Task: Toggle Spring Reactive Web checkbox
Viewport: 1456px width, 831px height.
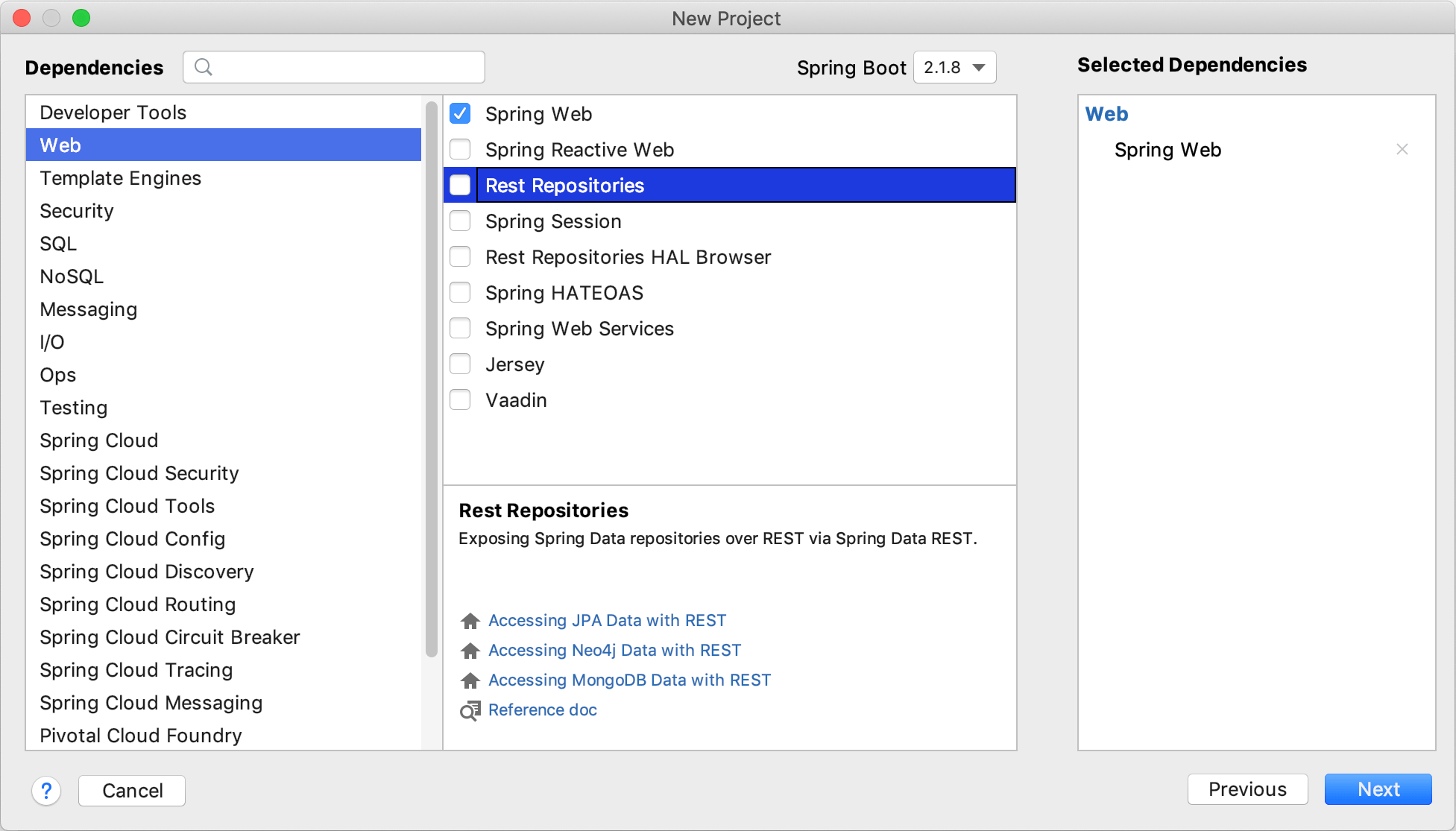Action: click(x=462, y=149)
